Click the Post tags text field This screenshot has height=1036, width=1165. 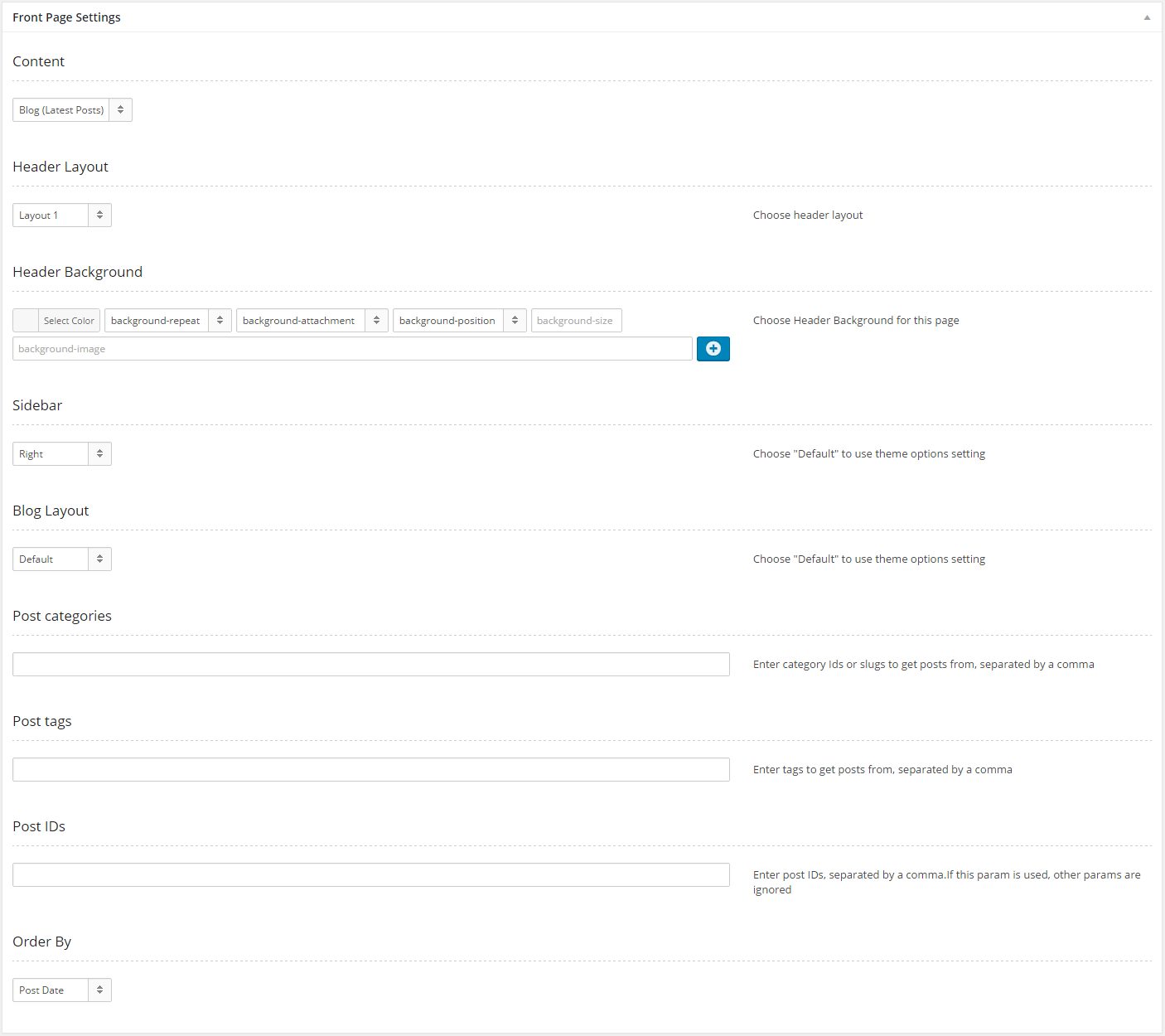tap(370, 770)
